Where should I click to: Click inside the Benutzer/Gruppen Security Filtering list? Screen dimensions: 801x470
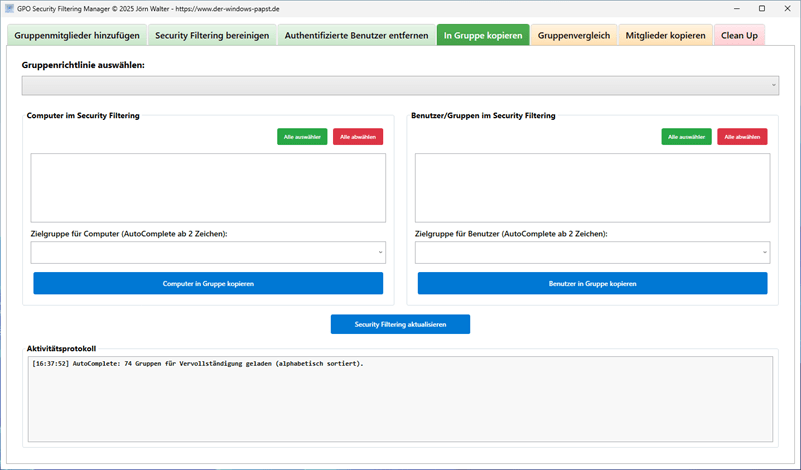point(592,188)
